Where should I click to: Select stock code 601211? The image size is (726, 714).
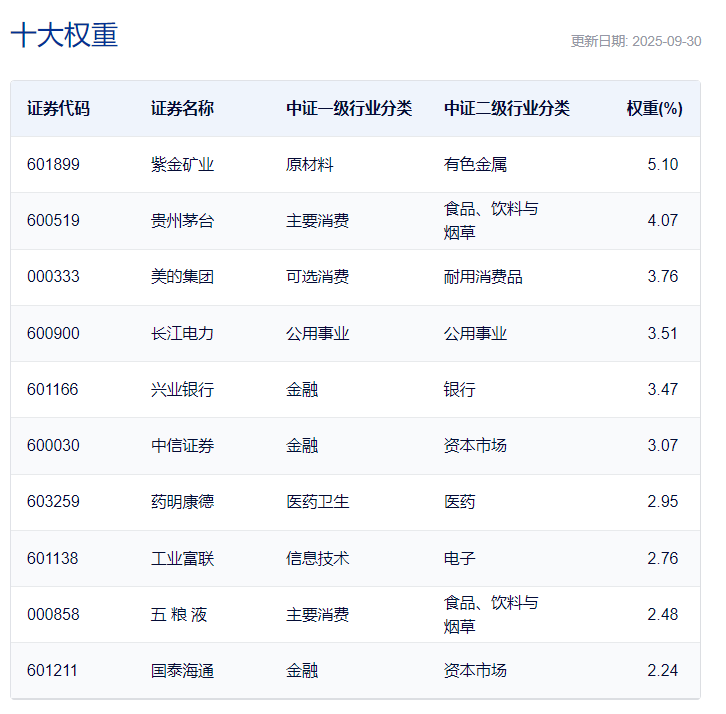click(x=52, y=670)
